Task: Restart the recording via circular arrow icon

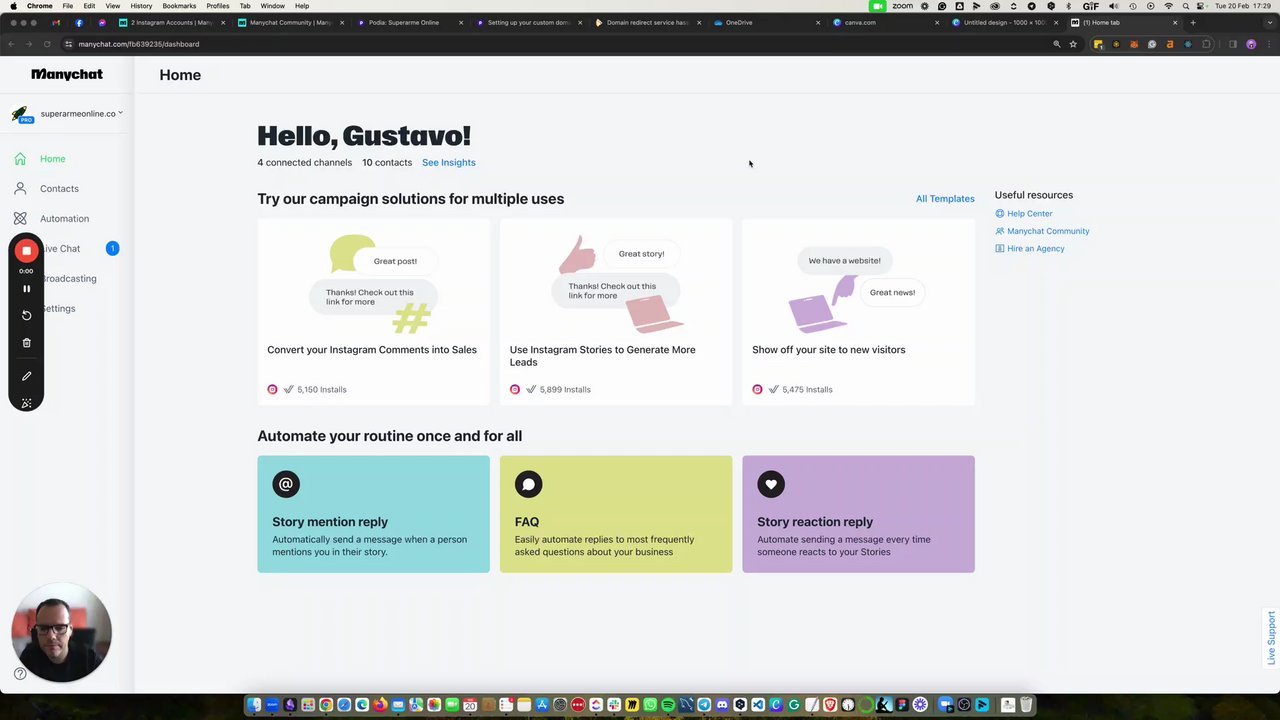Action: 27,315
